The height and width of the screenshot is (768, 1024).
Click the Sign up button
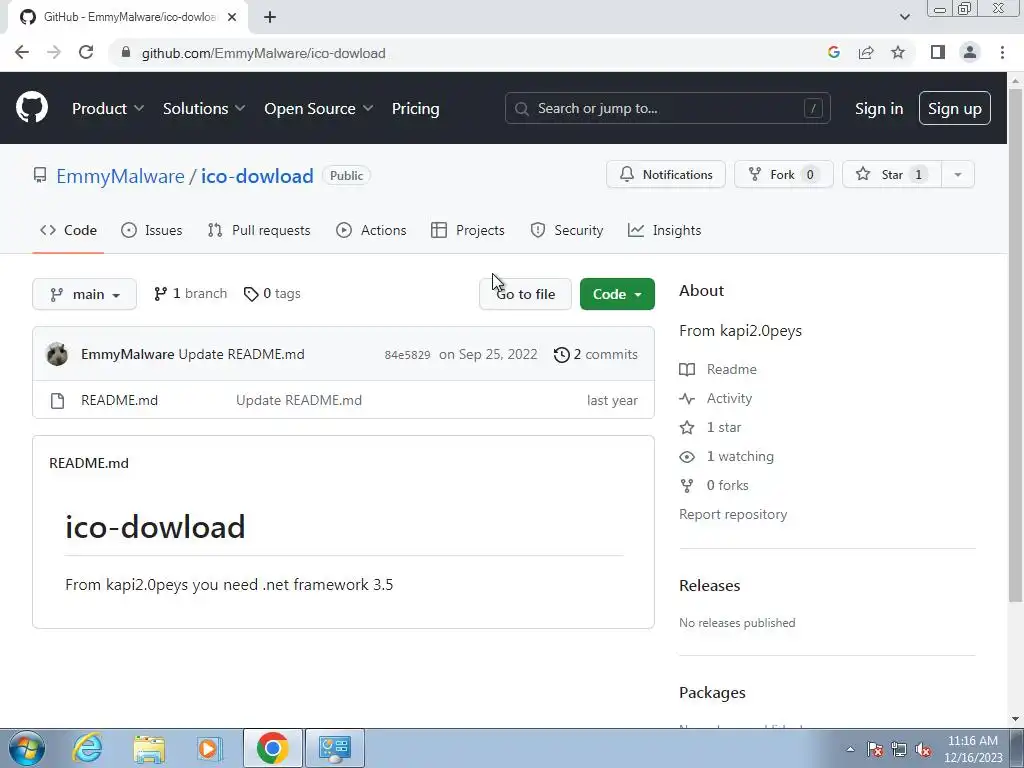coord(955,108)
